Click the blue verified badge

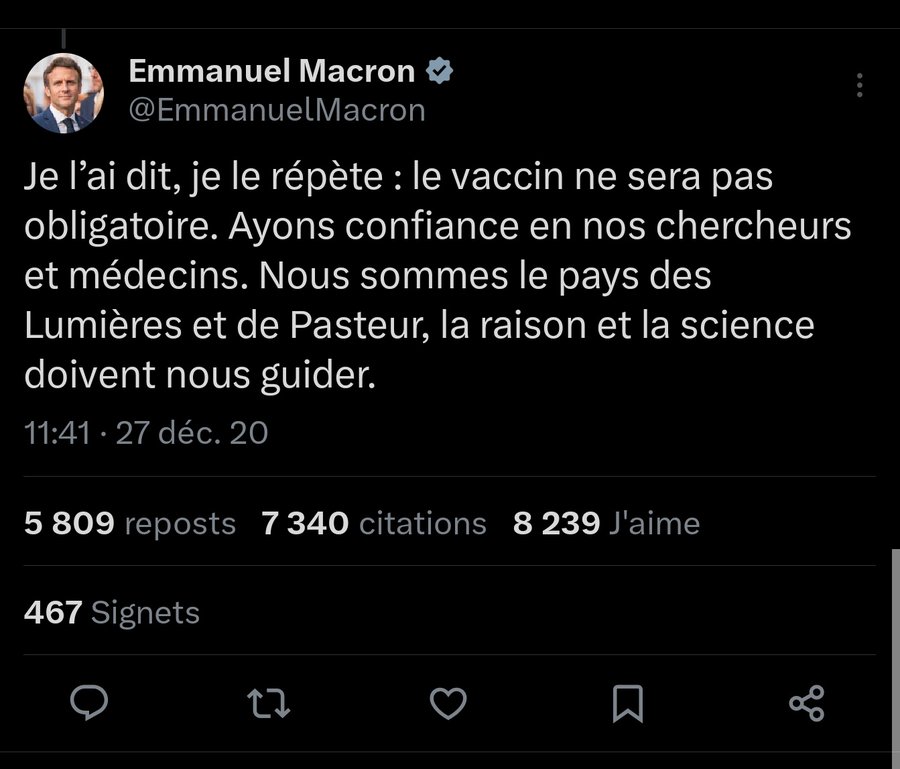(x=441, y=72)
